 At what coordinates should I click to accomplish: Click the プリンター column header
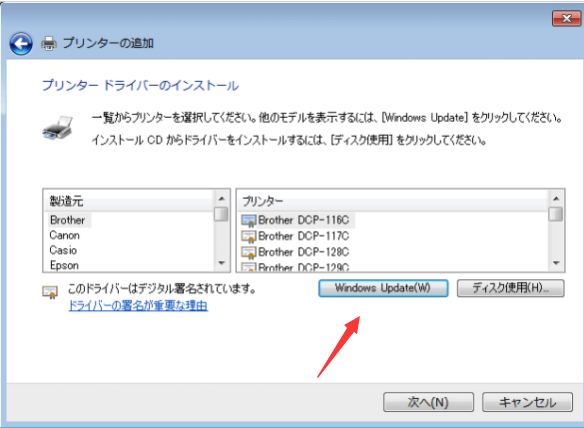click(393, 201)
